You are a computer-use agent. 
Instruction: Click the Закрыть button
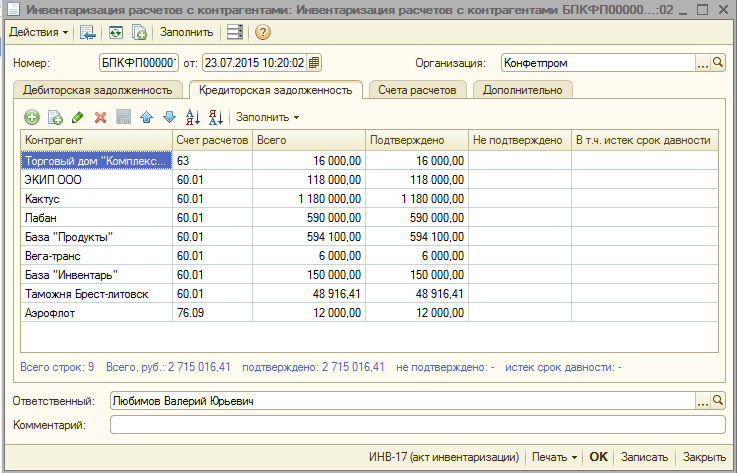(x=704, y=457)
